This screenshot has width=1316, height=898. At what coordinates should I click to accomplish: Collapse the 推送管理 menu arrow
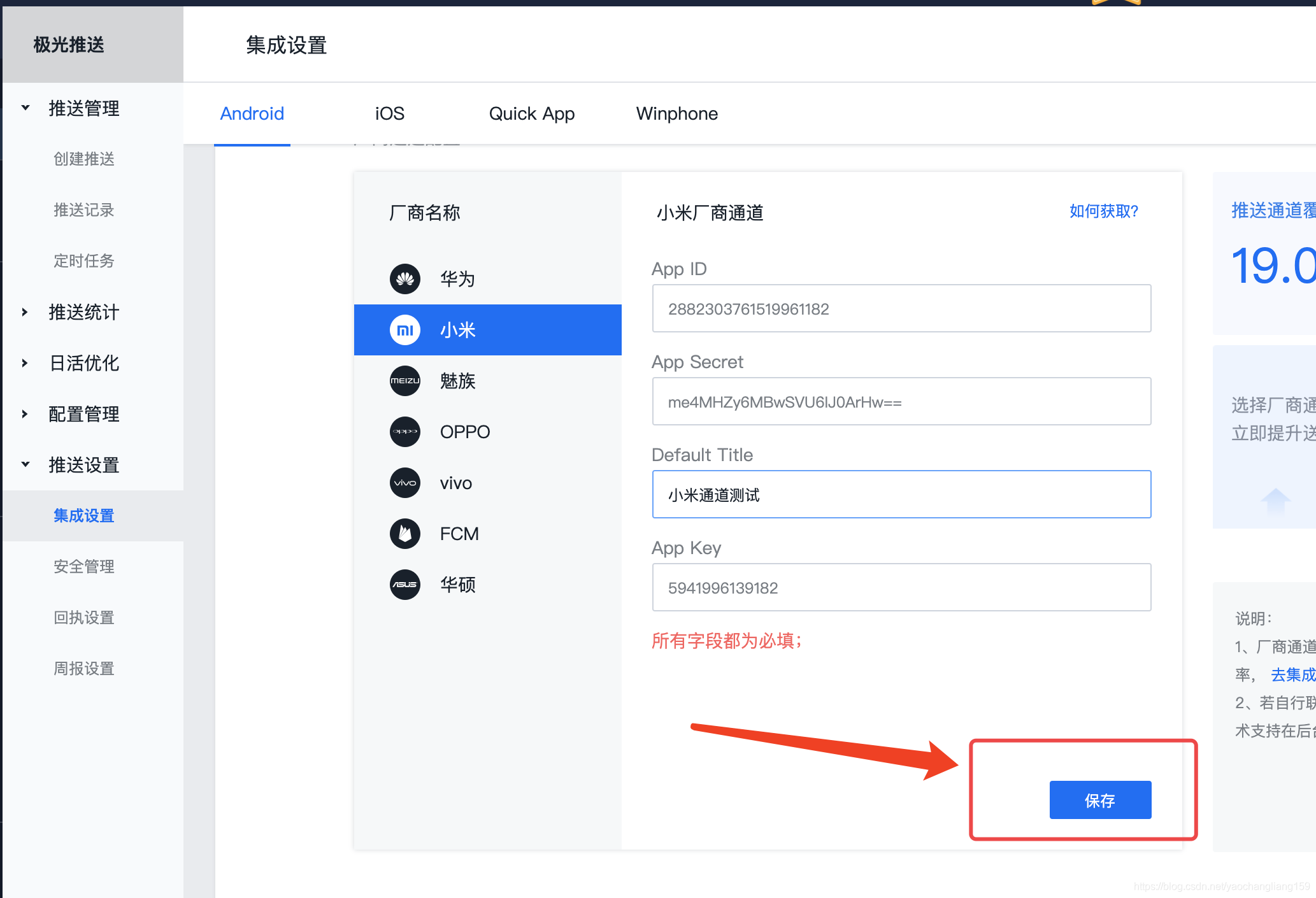(25, 108)
